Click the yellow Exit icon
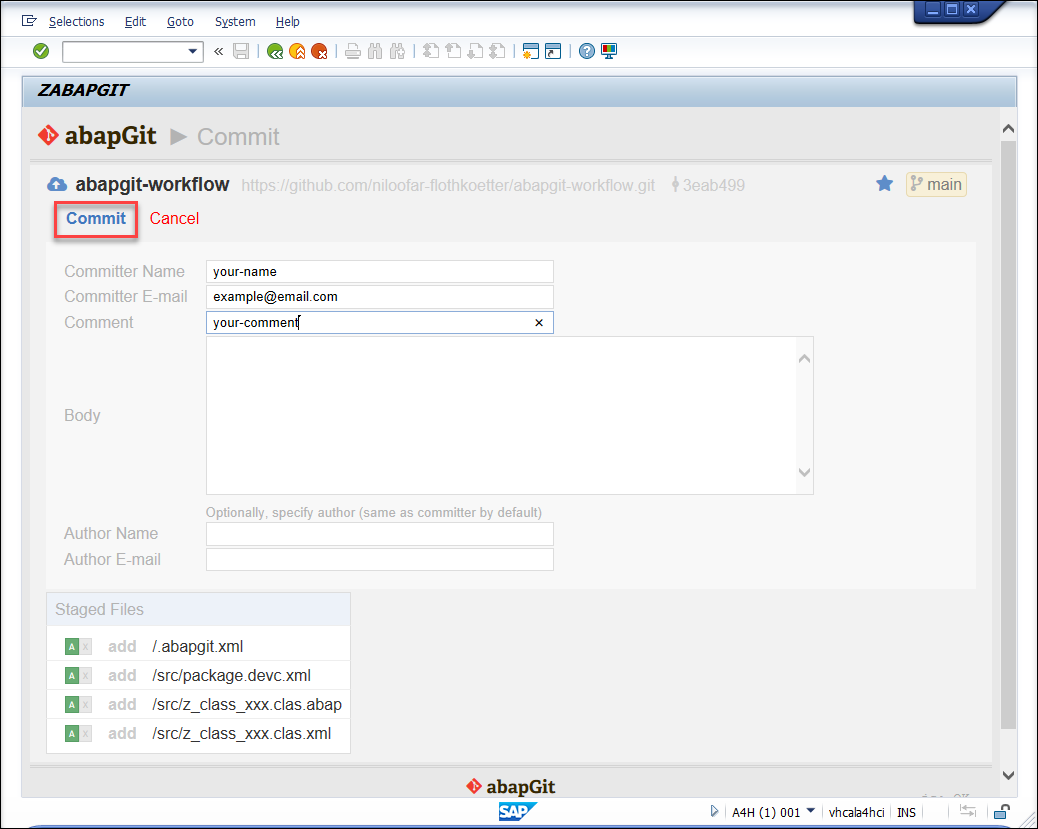 297,51
